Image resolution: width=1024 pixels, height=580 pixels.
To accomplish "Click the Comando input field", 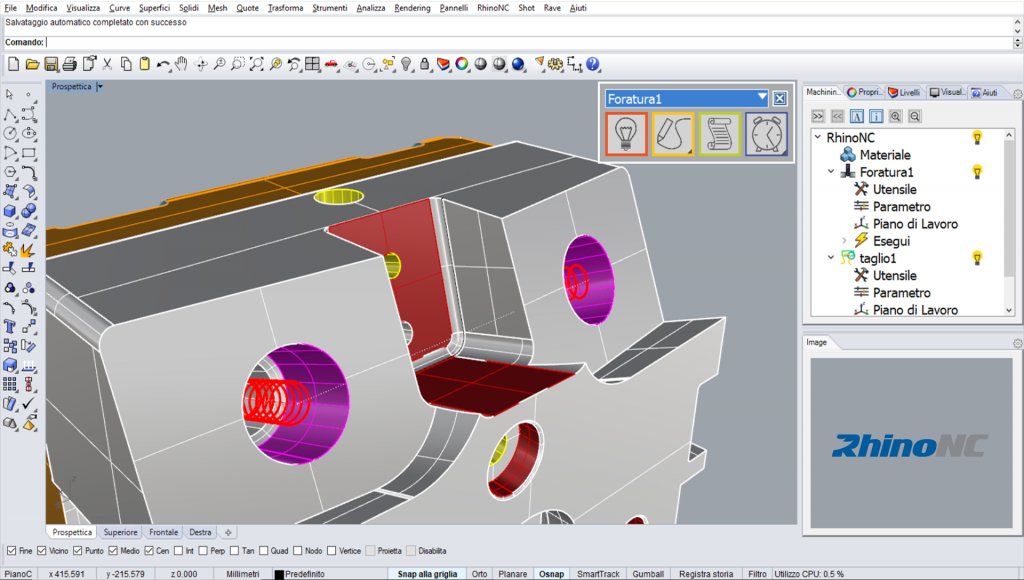I will [x=529, y=42].
